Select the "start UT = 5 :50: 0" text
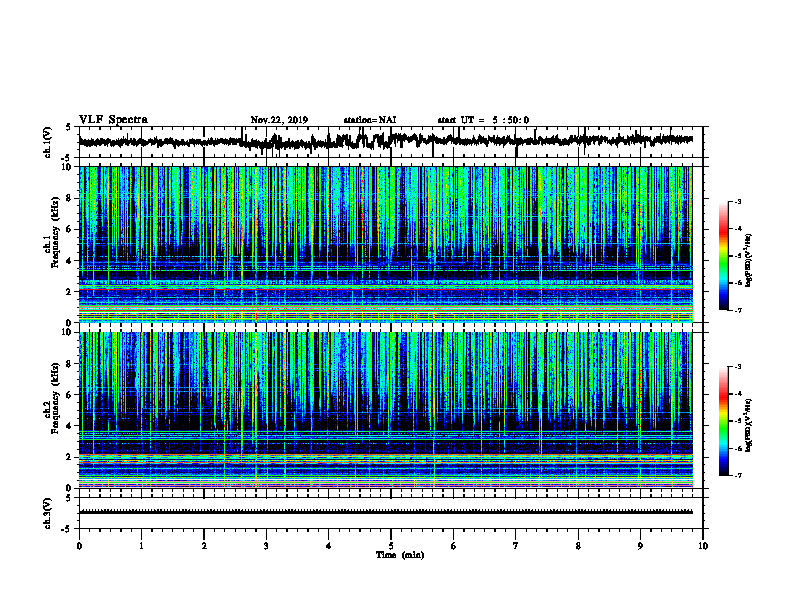Image resolution: width=792 pixels, height=612 pixels. tap(483, 120)
